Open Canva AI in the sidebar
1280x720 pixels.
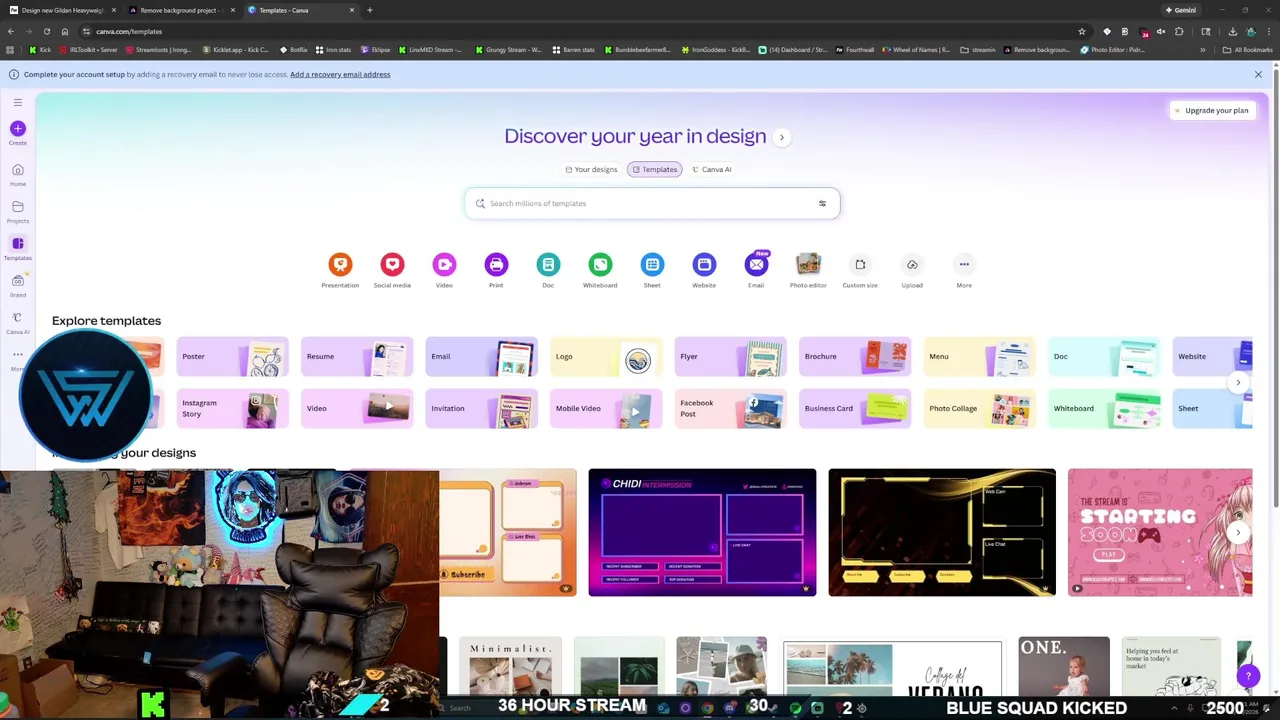17,323
